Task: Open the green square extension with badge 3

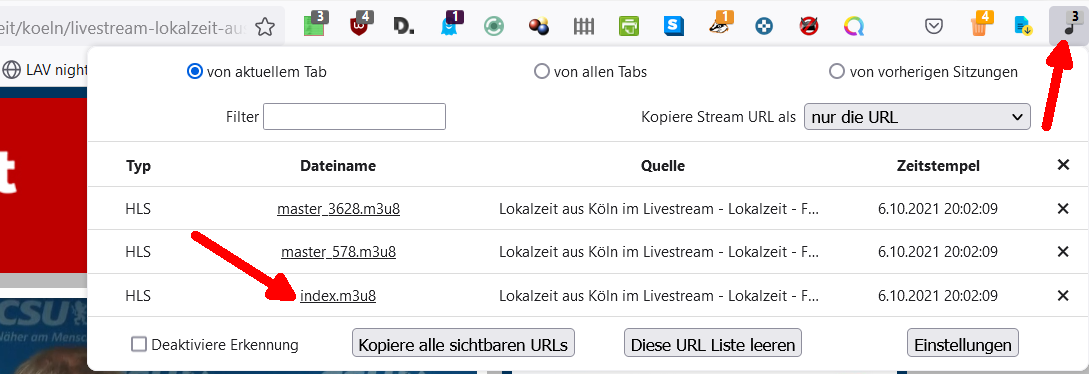Action: point(316,26)
